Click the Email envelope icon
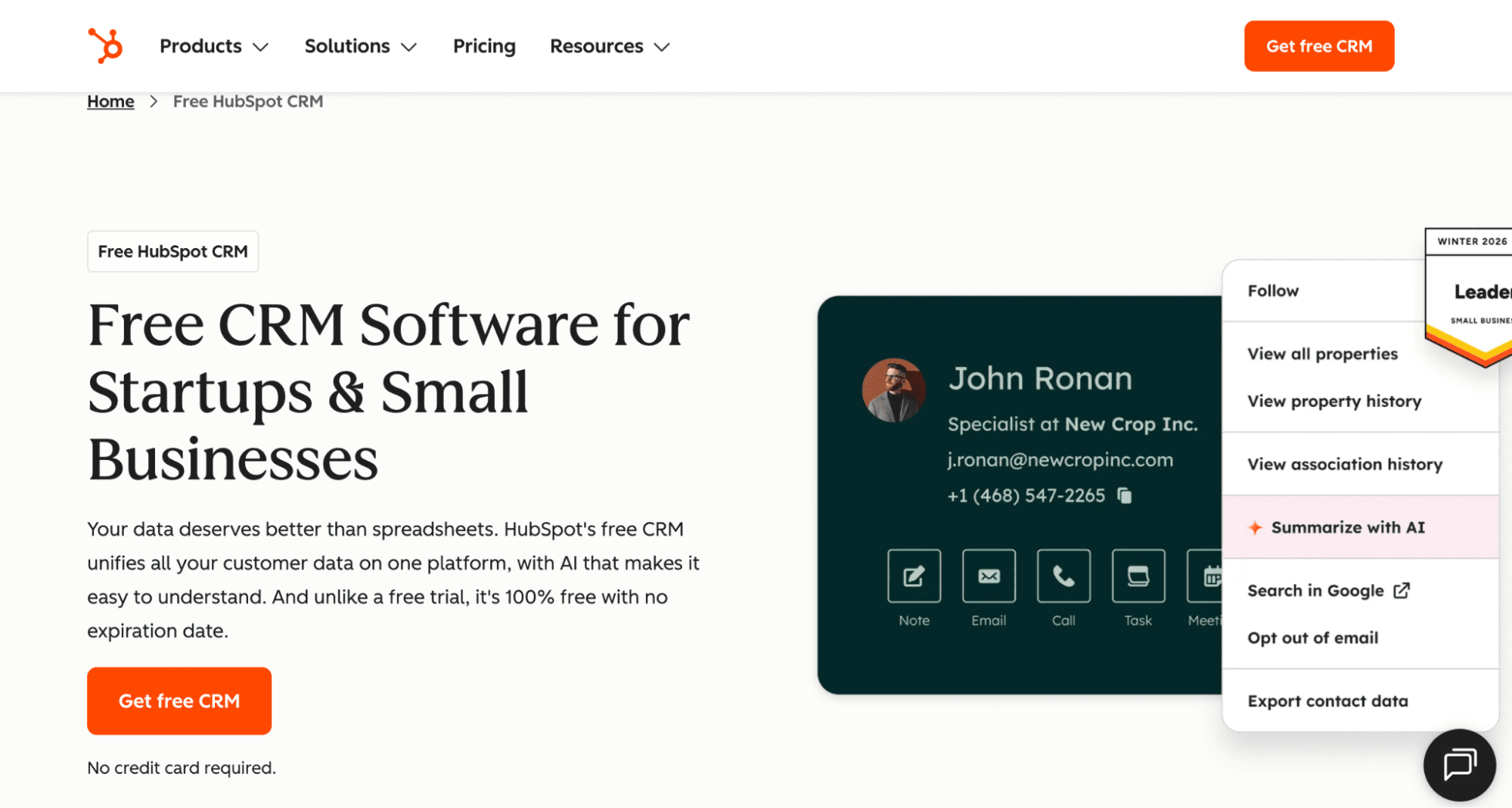Image resolution: width=1512 pixels, height=808 pixels. (x=989, y=576)
